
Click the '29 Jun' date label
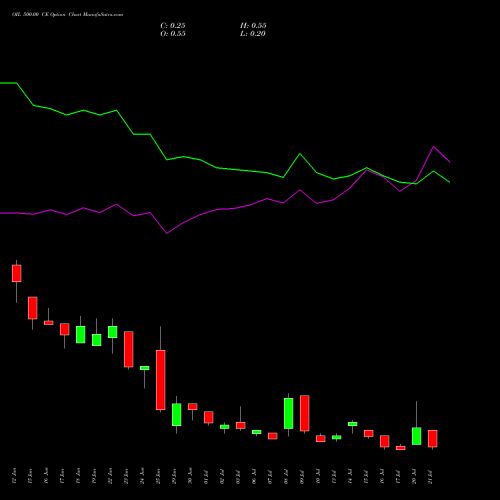pyautogui.click(x=174, y=476)
